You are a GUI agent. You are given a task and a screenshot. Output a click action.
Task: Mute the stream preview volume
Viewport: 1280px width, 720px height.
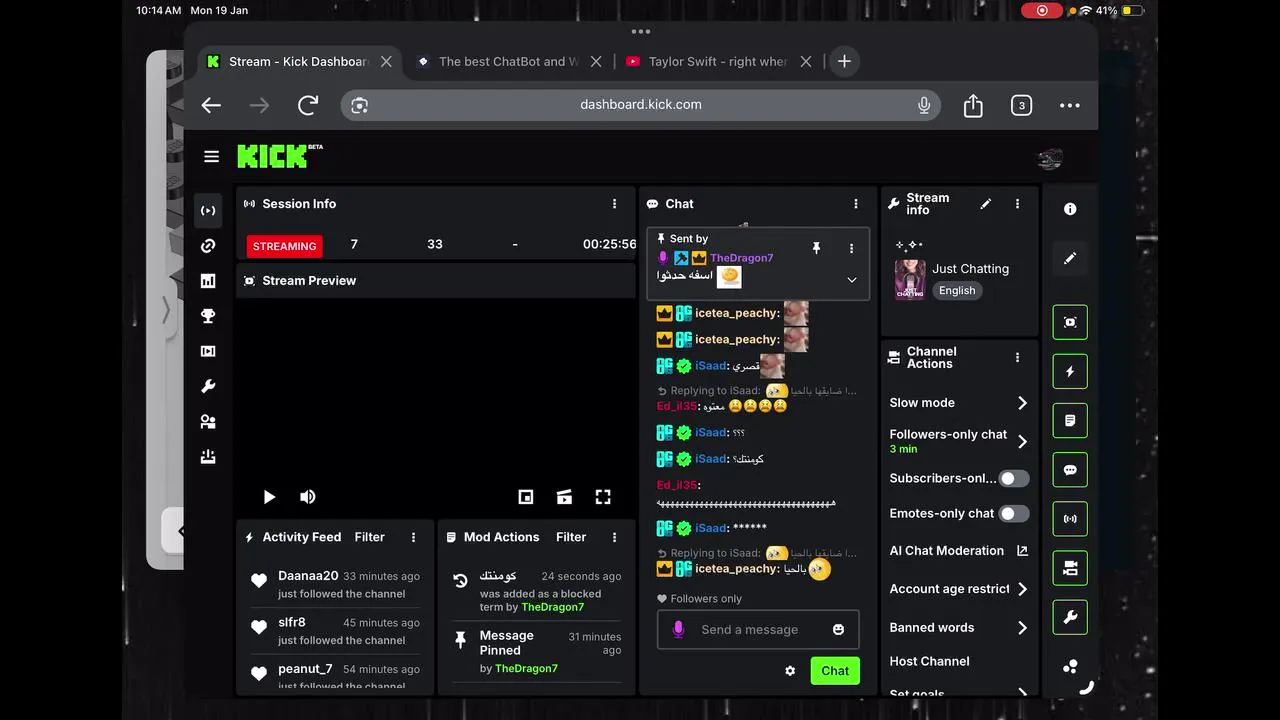click(308, 497)
